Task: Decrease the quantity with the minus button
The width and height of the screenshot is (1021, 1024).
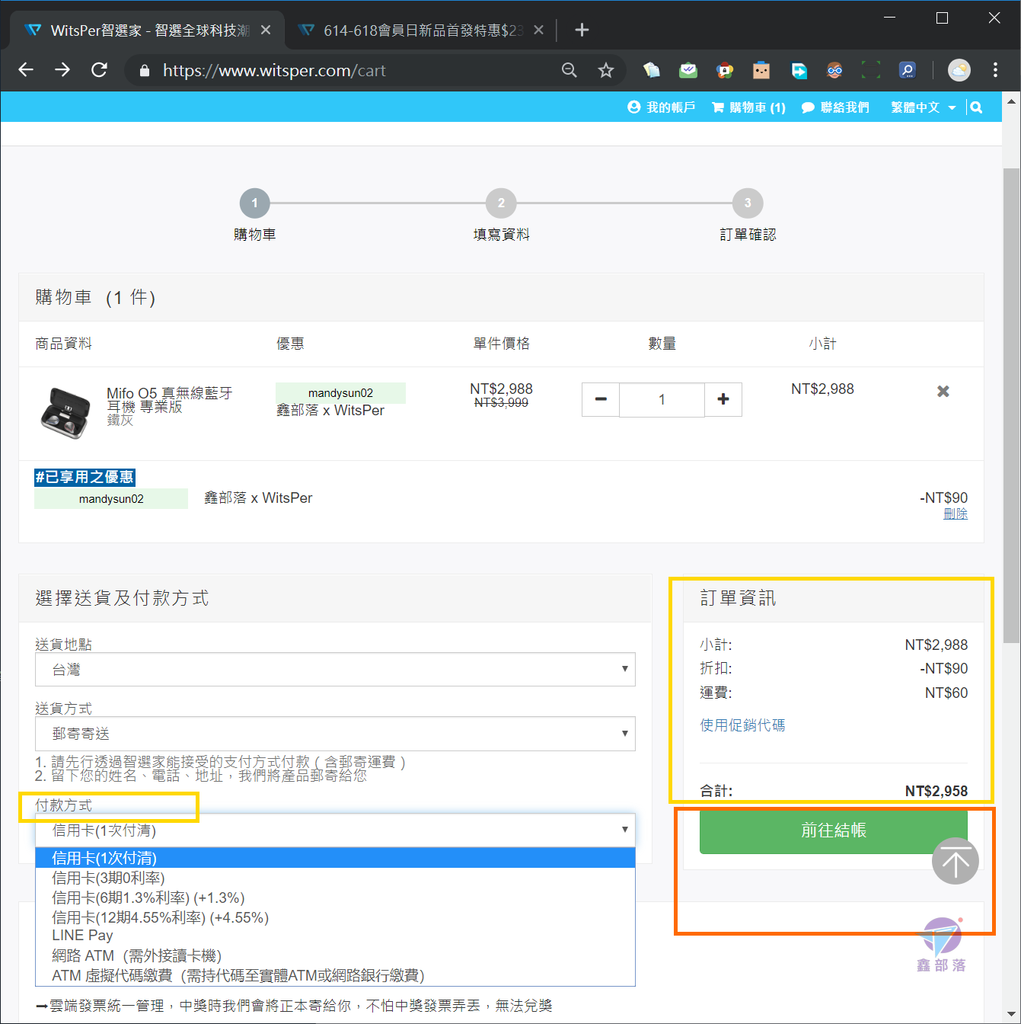Action: 601,399
